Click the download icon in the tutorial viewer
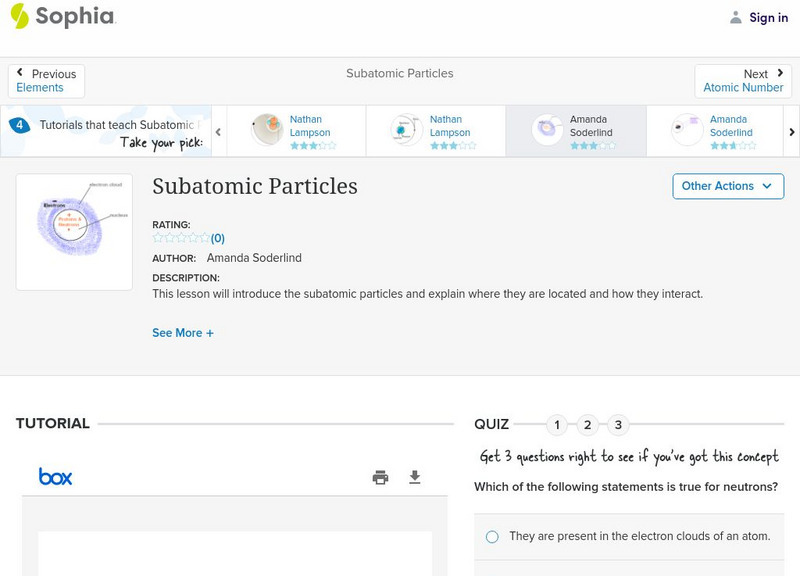This screenshot has width=800, height=576. 415,477
